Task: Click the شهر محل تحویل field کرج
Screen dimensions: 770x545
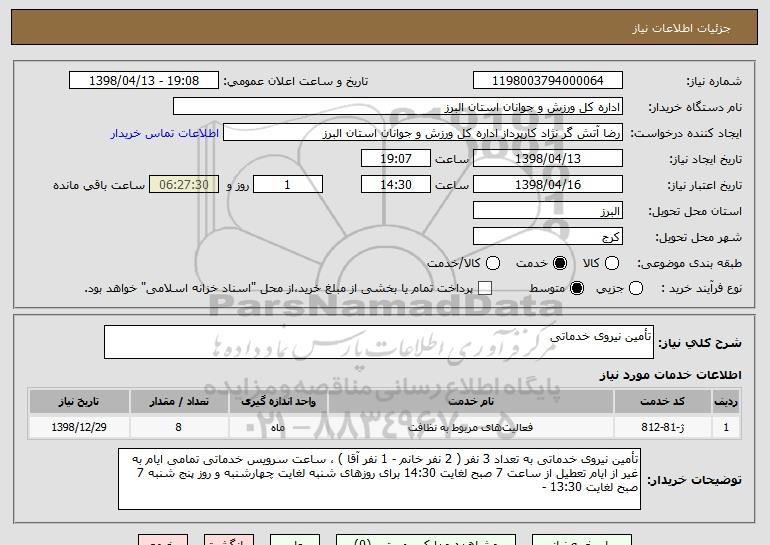Action: pyautogui.click(x=548, y=237)
